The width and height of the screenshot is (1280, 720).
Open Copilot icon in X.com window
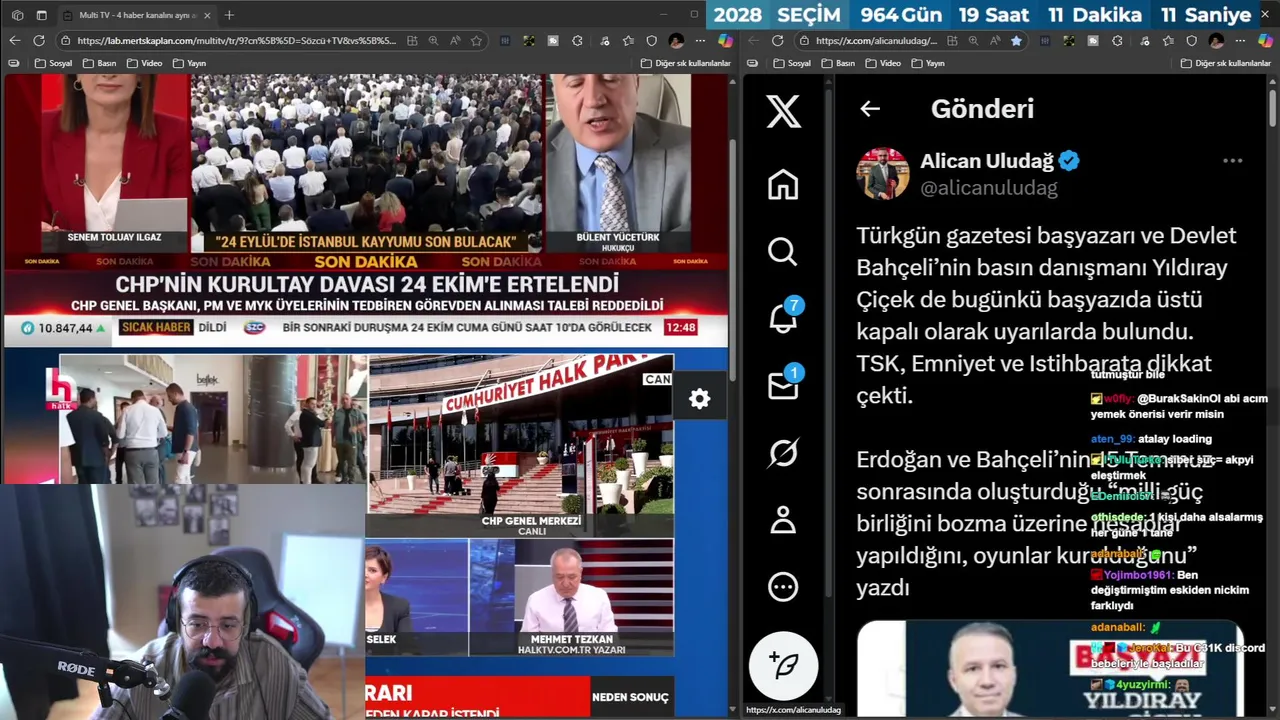[1265, 41]
